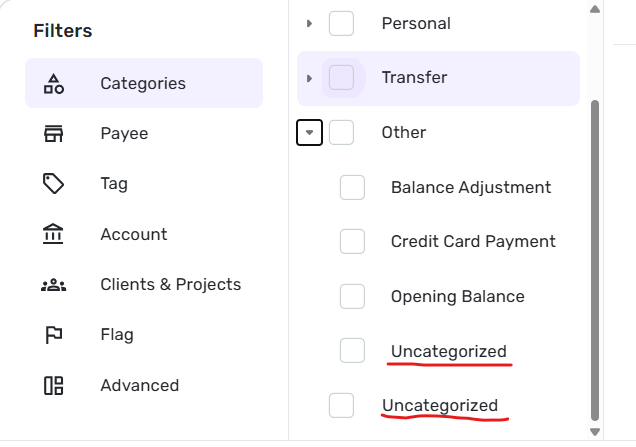Expand the Personal category arrow

tap(309, 24)
